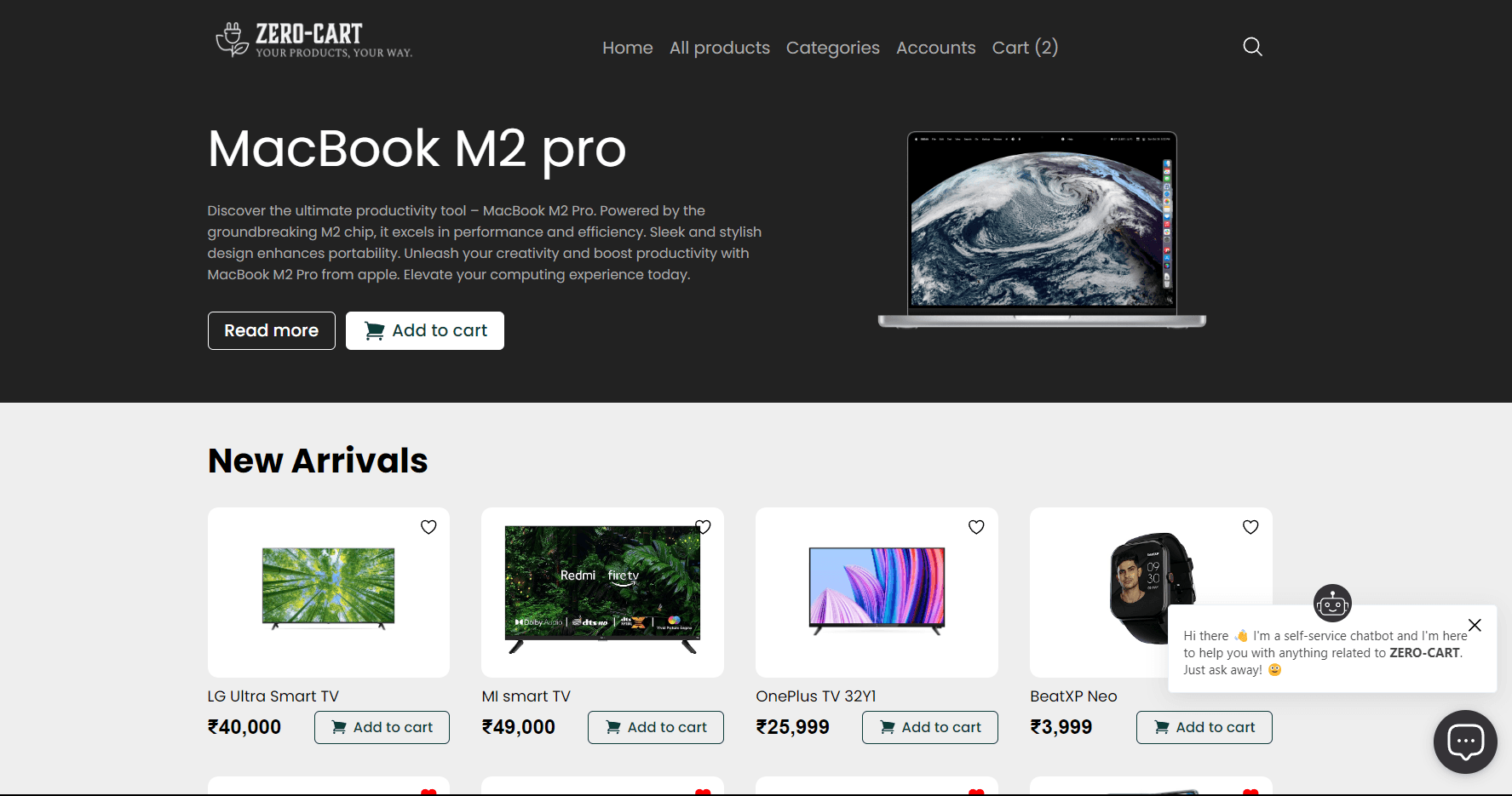Add OnePlus TV 32Y1 to wishlist heart
1512x796 pixels.
[x=976, y=527]
